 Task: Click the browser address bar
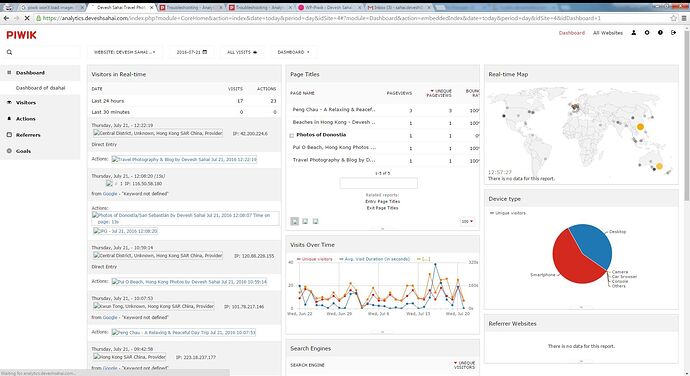352,18
